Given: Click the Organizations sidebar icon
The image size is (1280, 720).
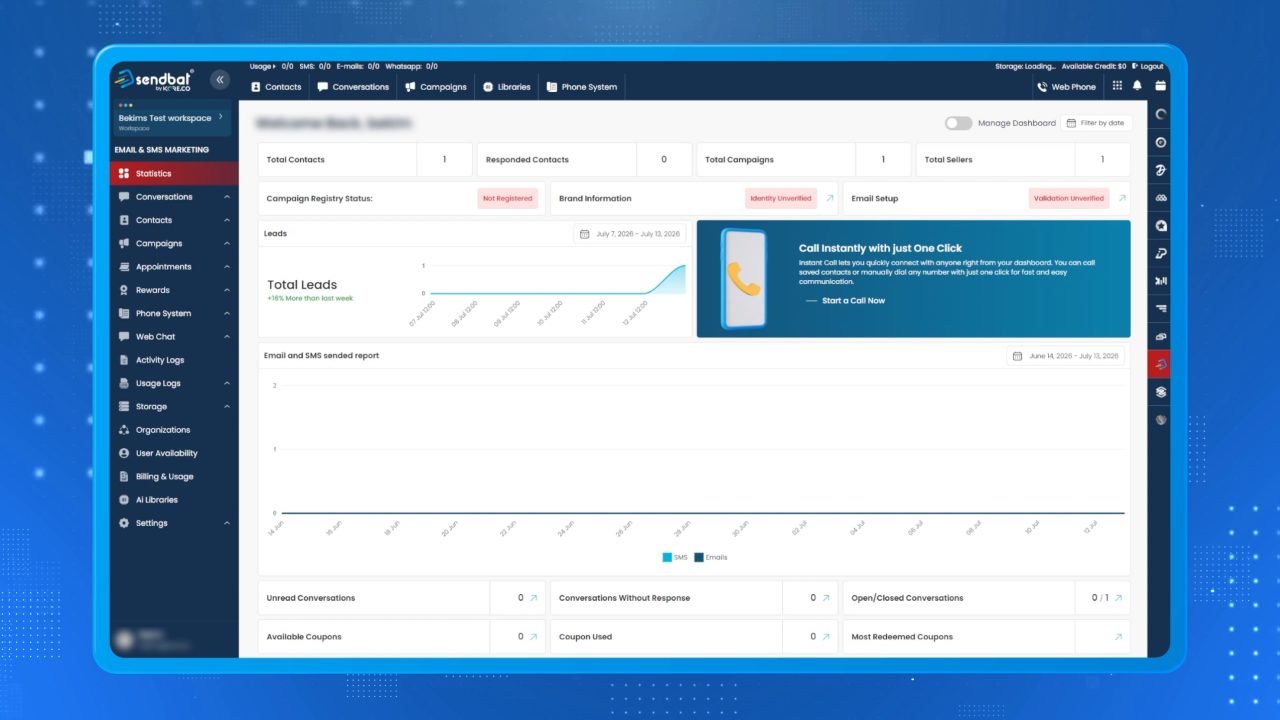Looking at the screenshot, I should [x=124, y=430].
